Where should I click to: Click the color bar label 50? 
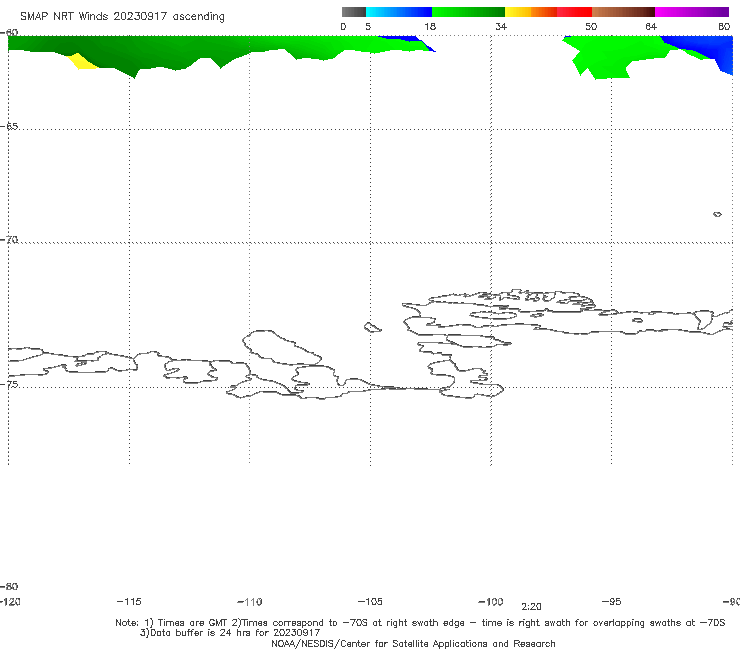(x=591, y=27)
